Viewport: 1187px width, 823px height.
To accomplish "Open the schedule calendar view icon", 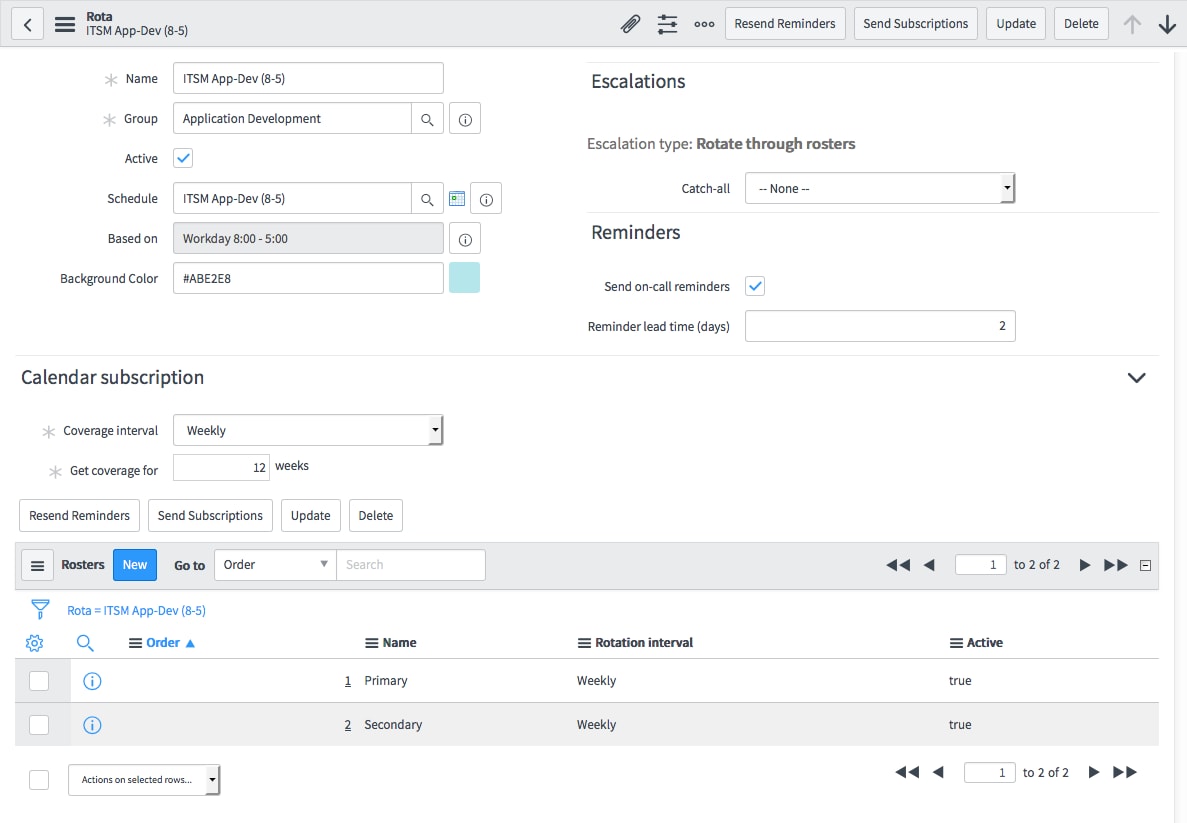I will (457, 198).
